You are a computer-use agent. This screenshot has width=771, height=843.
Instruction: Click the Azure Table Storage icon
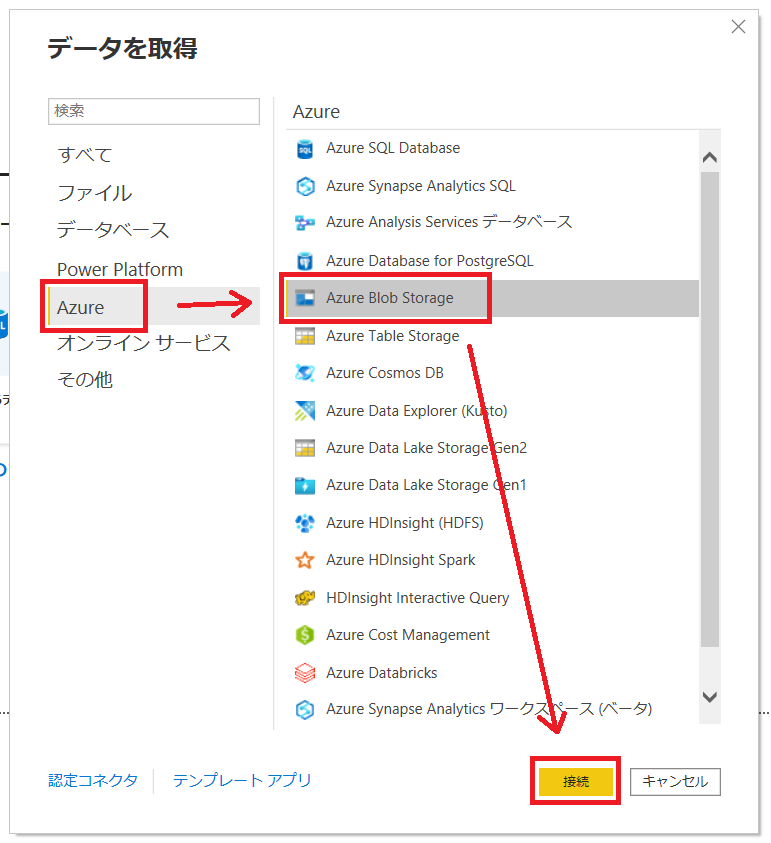point(305,337)
